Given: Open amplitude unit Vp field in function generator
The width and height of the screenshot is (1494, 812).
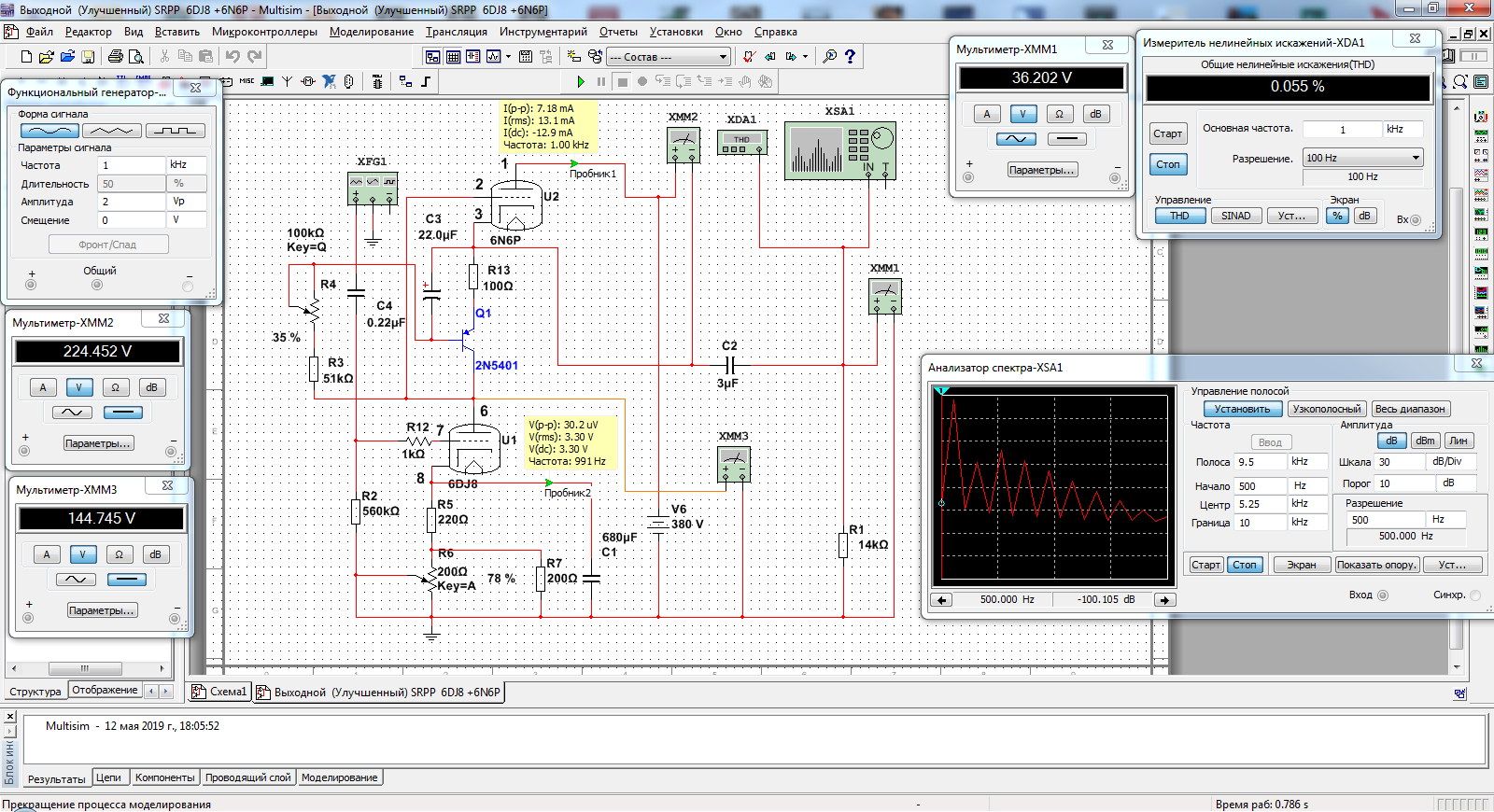Looking at the screenshot, I should pos(186,201).
